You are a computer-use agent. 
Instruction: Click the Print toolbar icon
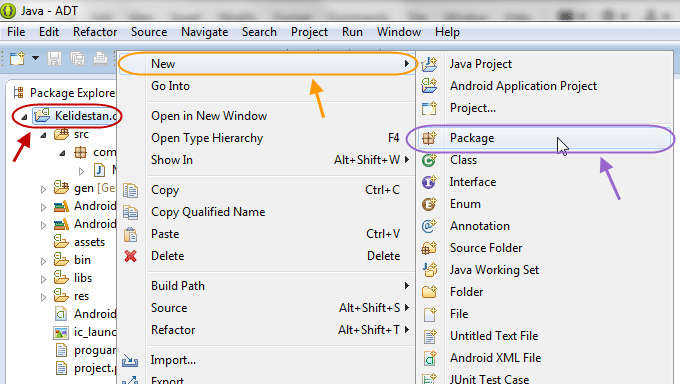100,59
